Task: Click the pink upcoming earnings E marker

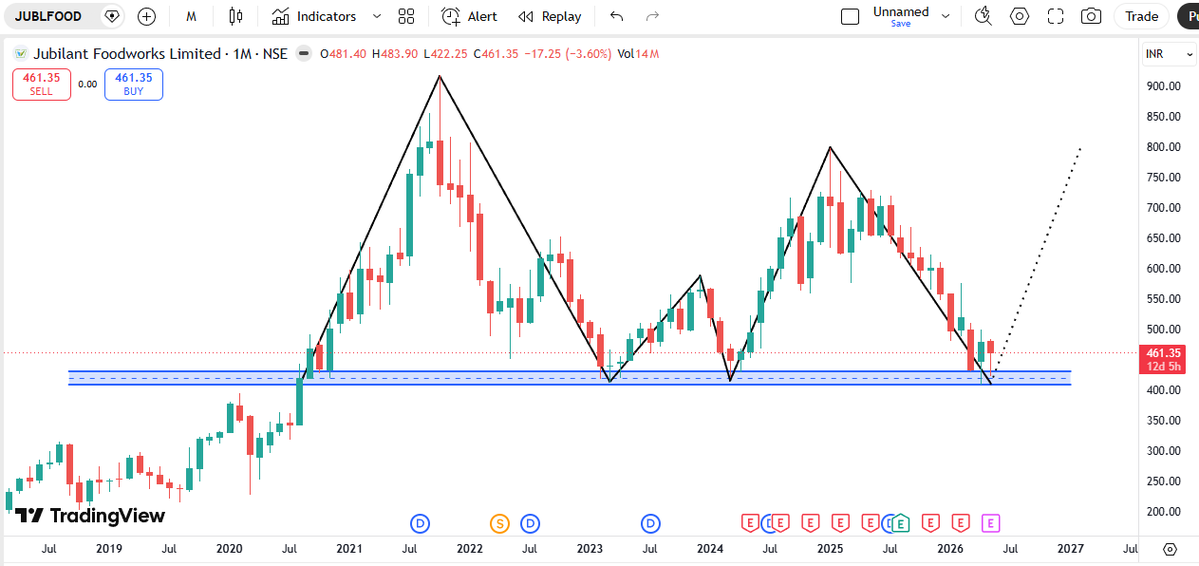Action: point(991,523)
